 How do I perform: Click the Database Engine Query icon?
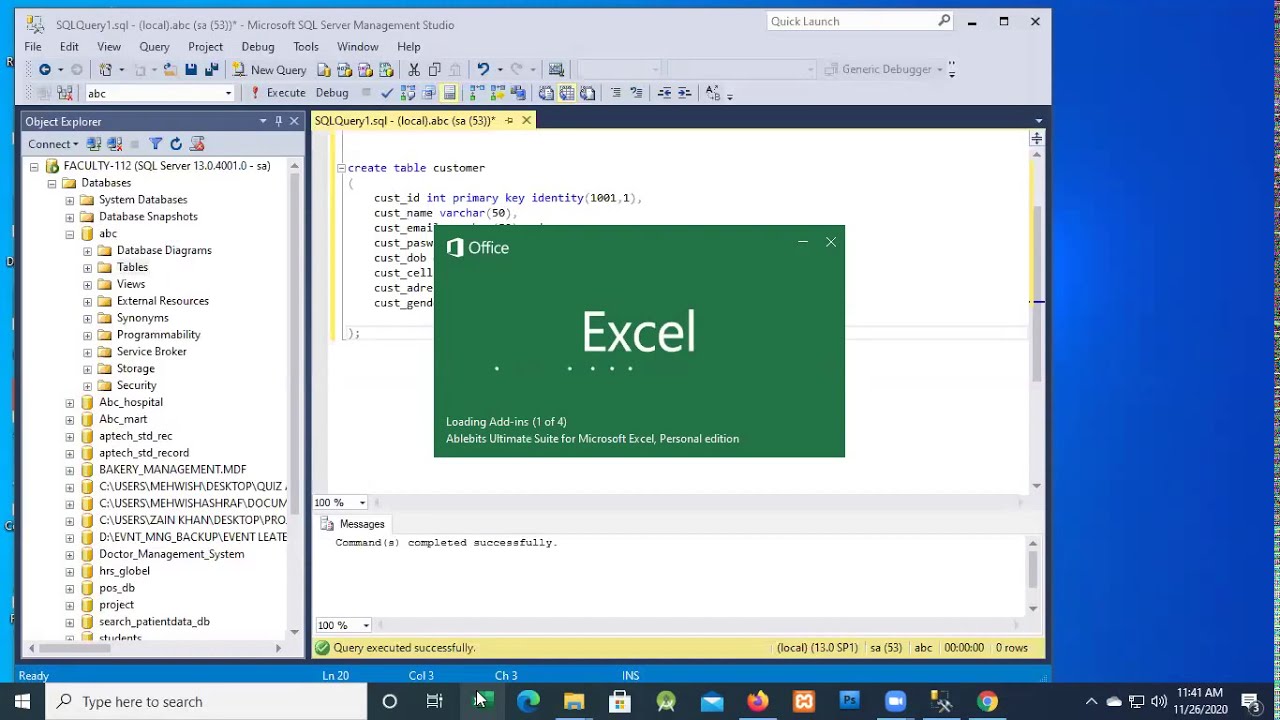tap(323, 69)
